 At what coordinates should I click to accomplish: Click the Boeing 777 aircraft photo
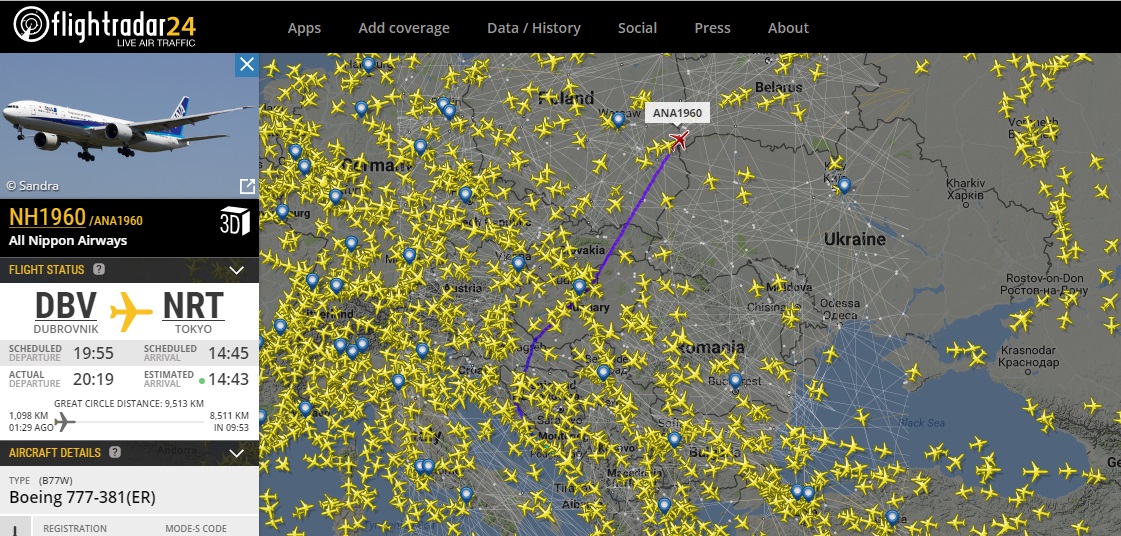tap(129, 125)
